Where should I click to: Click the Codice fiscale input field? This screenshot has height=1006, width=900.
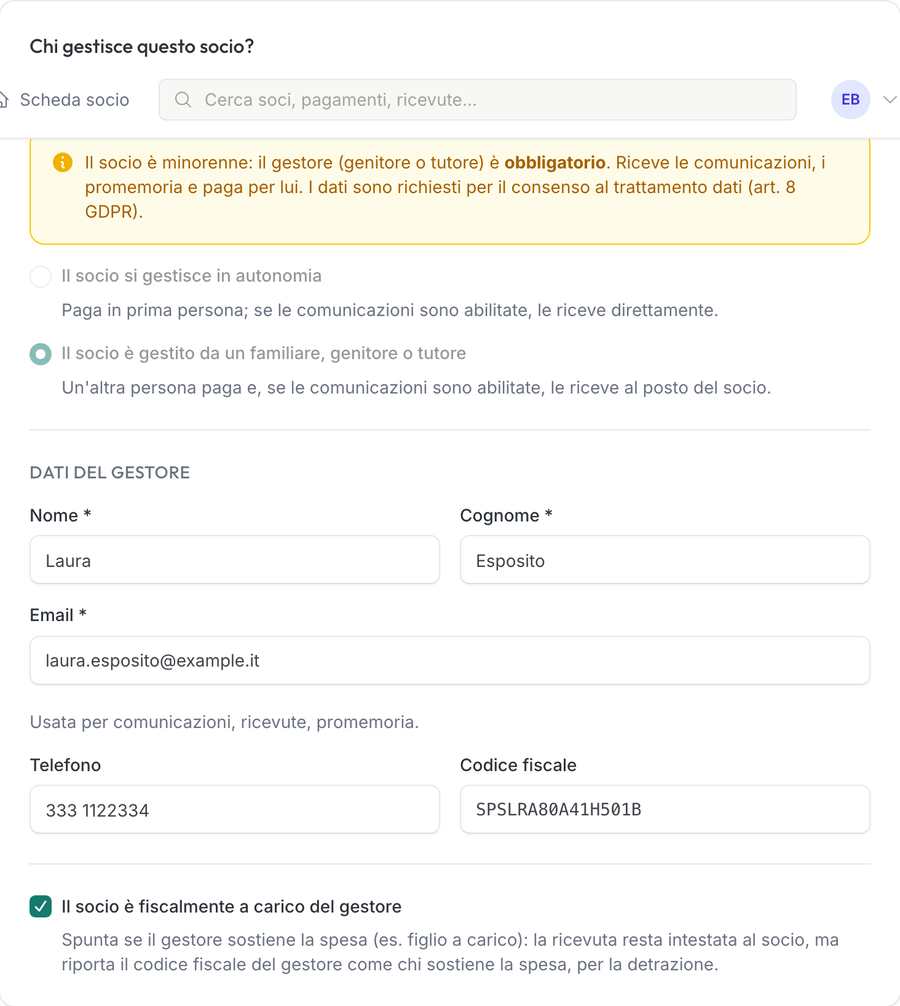pyautogui.click(x=665, y=810)
